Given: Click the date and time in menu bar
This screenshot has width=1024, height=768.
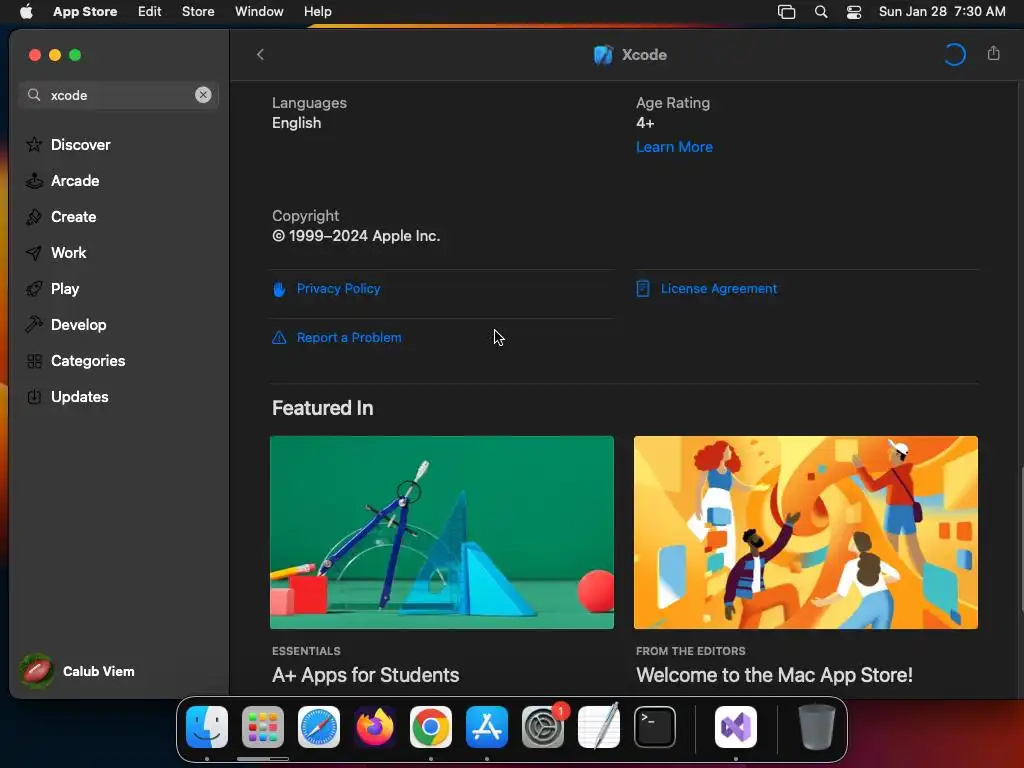Looking at the screenshot, I should [x=942, y=12].
